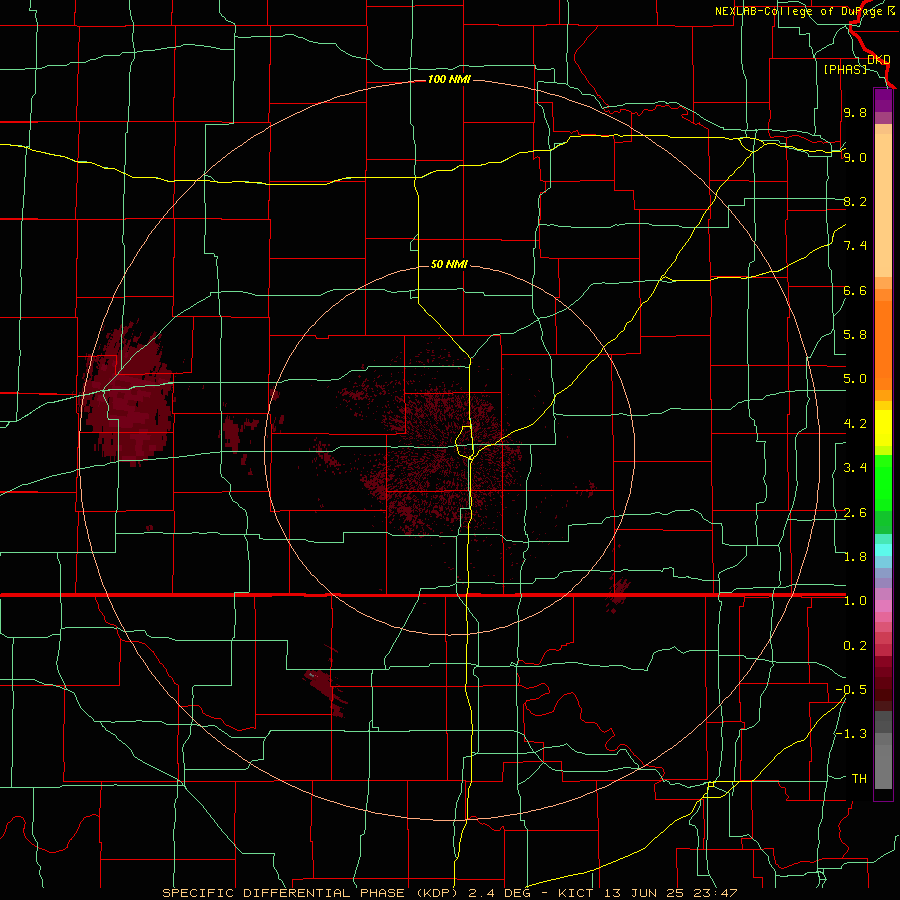Viewport: 900px width, 900px height.
Task: Click the 5.8 color scale value
Action: 855,335
